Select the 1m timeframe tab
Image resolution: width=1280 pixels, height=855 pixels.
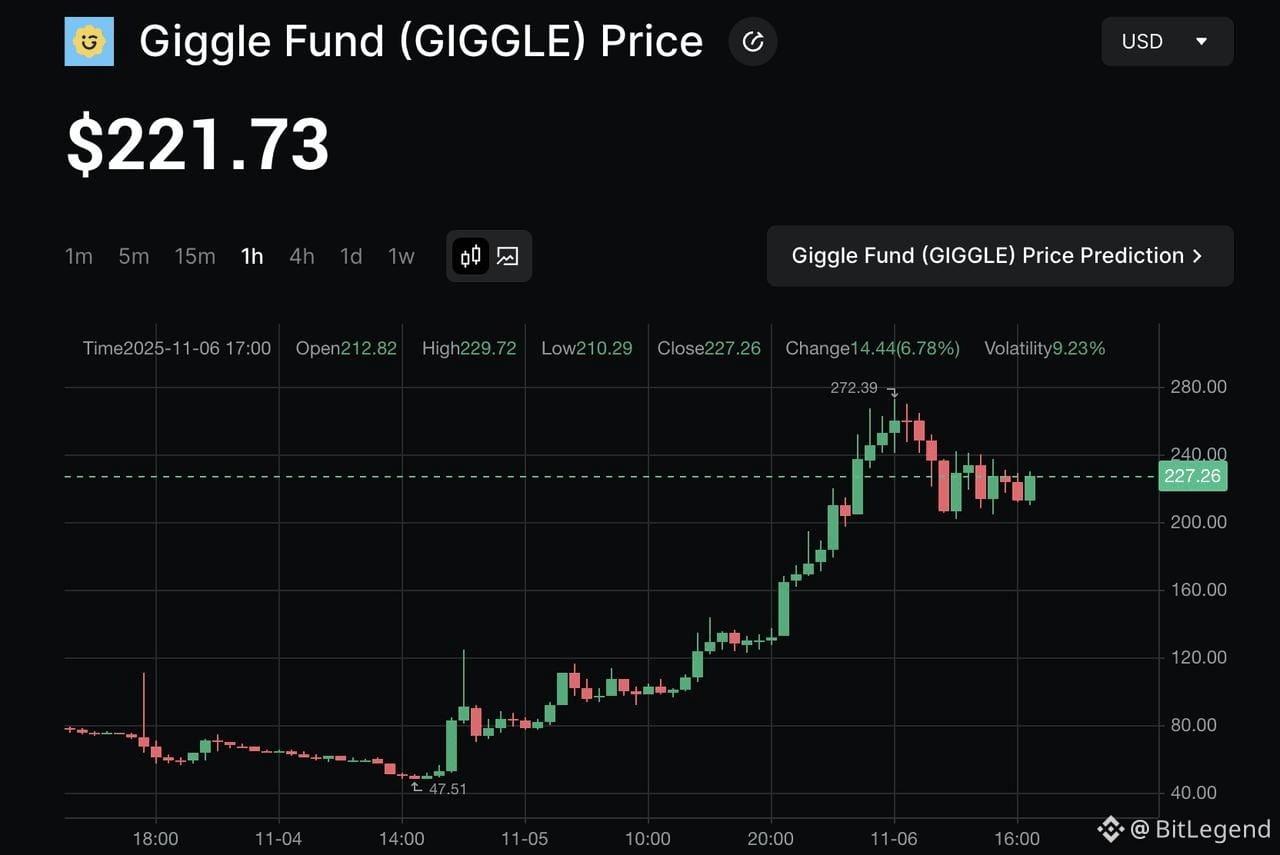coord(79,256)
